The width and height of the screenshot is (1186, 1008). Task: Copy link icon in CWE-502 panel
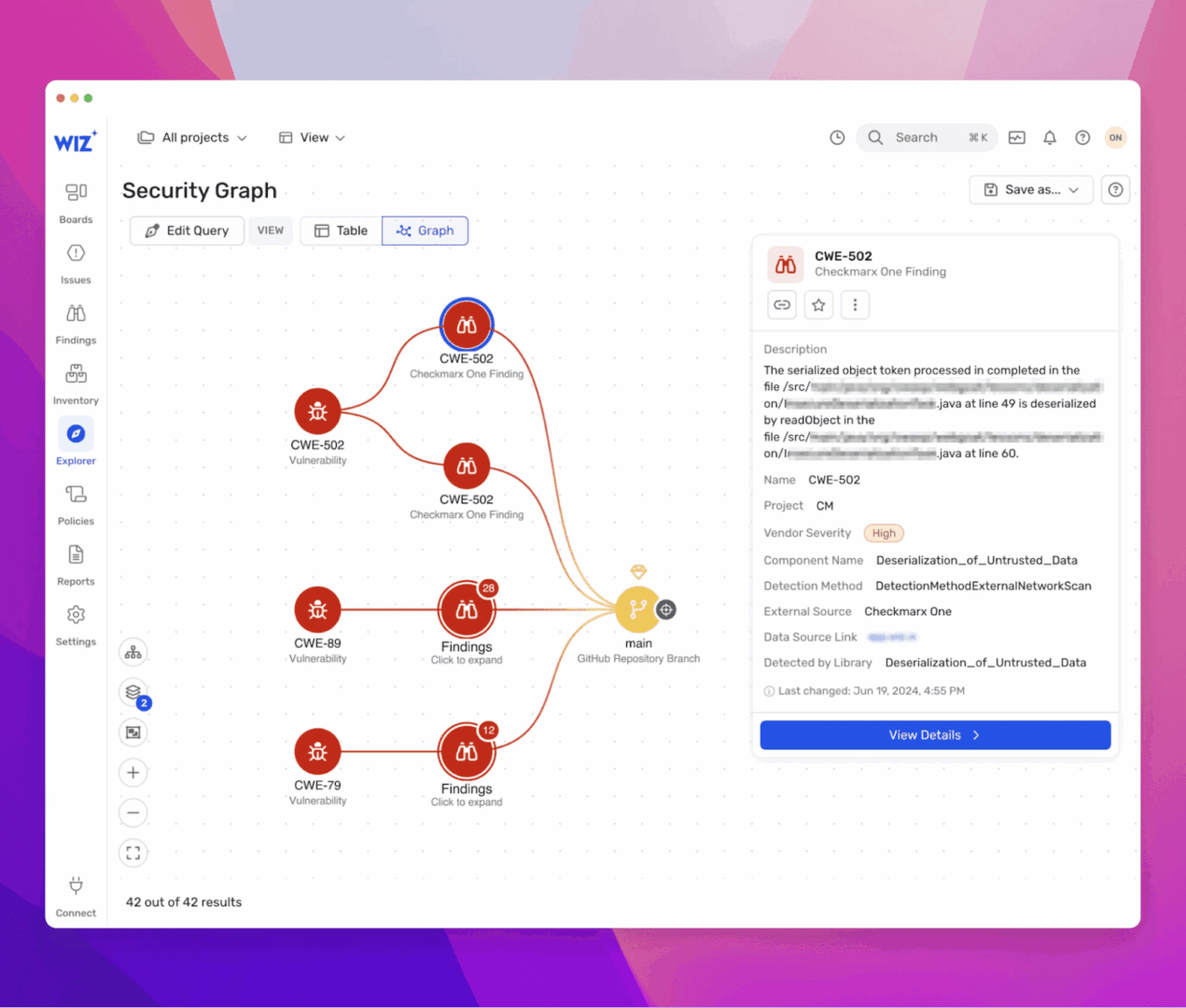[x=782, y=305]
